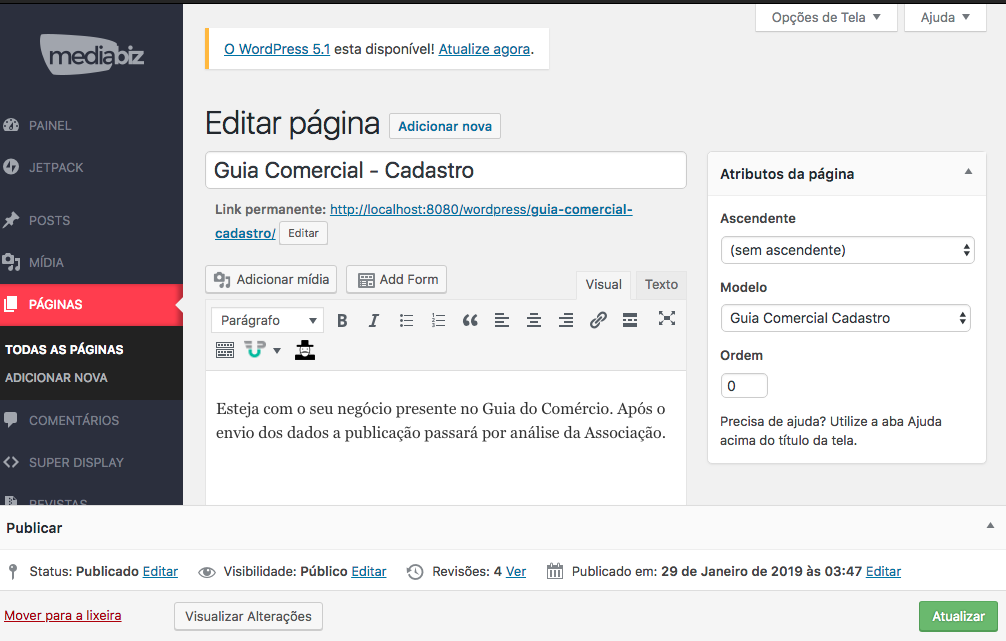
Task: Click Atualize agora link
Action: 484,49
